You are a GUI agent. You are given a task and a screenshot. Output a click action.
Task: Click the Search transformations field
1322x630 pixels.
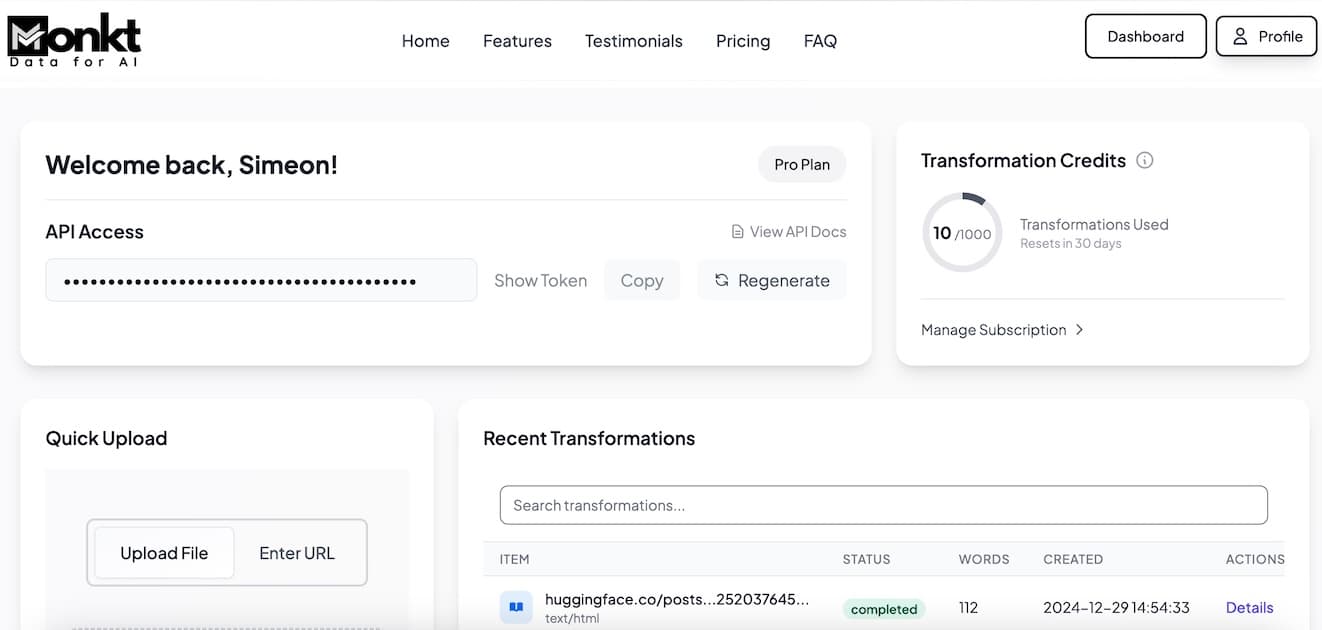tap(884, 505)
